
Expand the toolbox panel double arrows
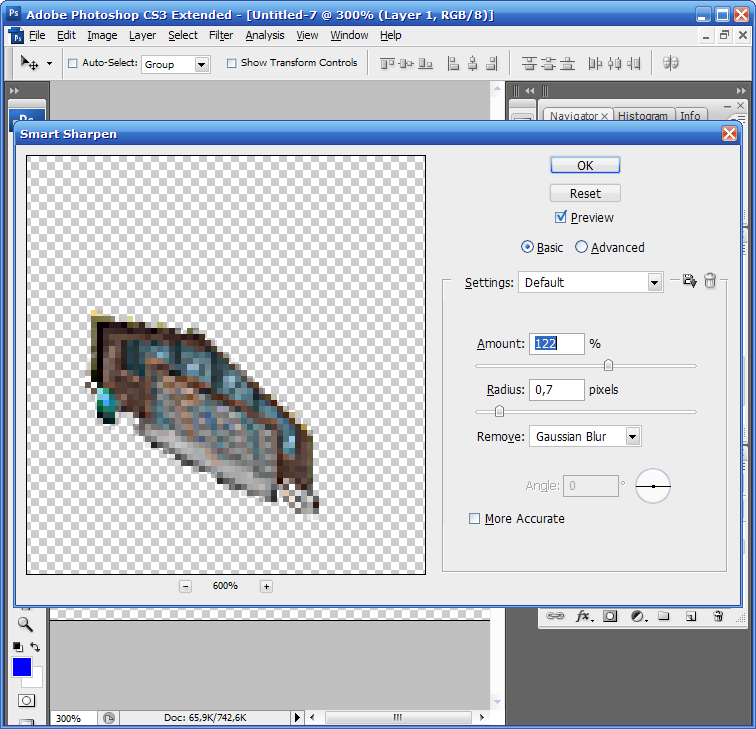coord(14,91)
